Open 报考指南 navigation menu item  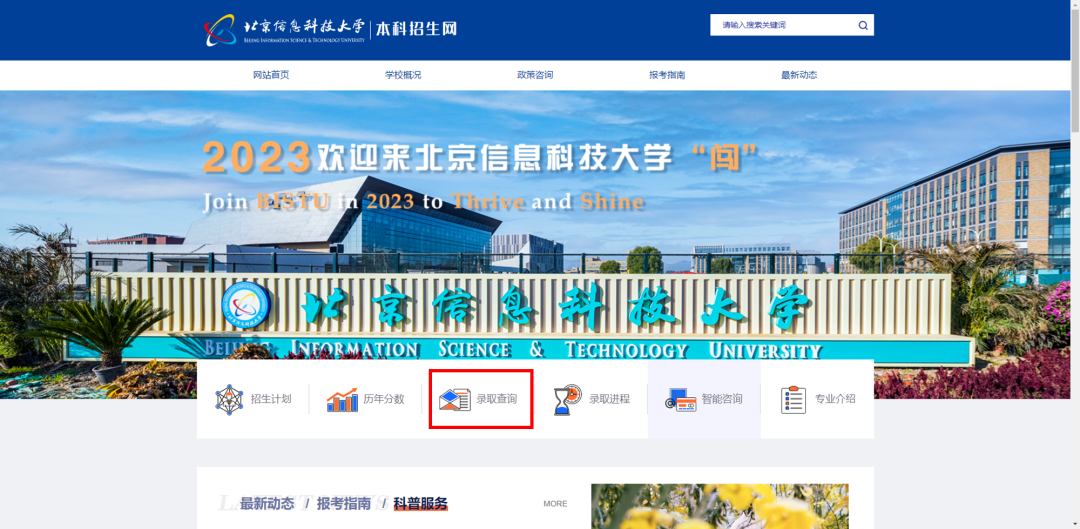pos(667,75)
